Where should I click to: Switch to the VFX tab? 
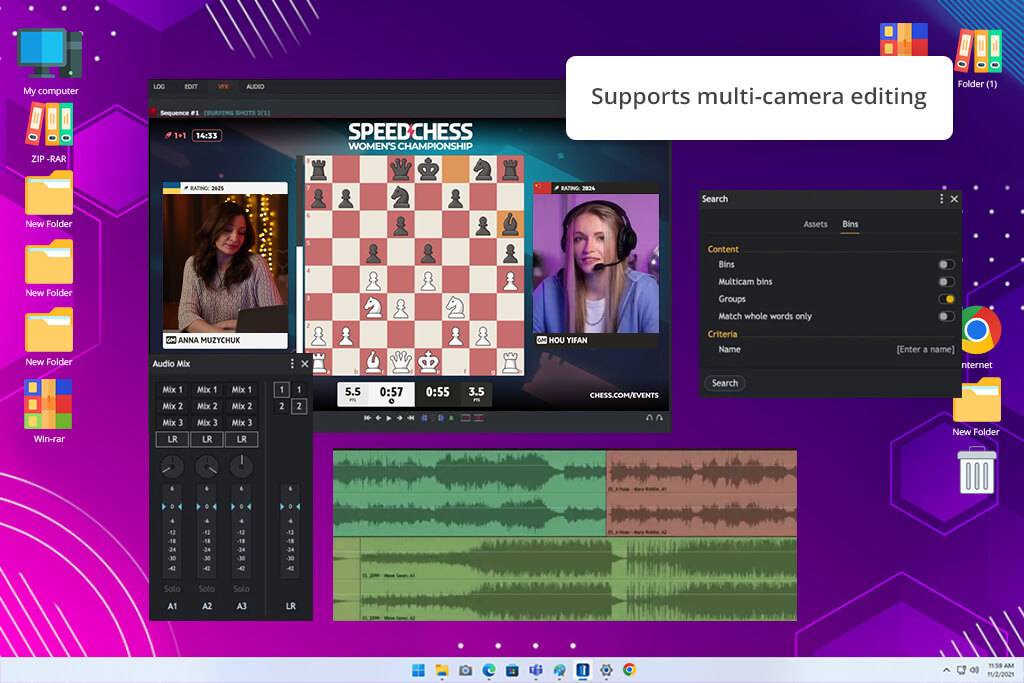pos(223,86)
